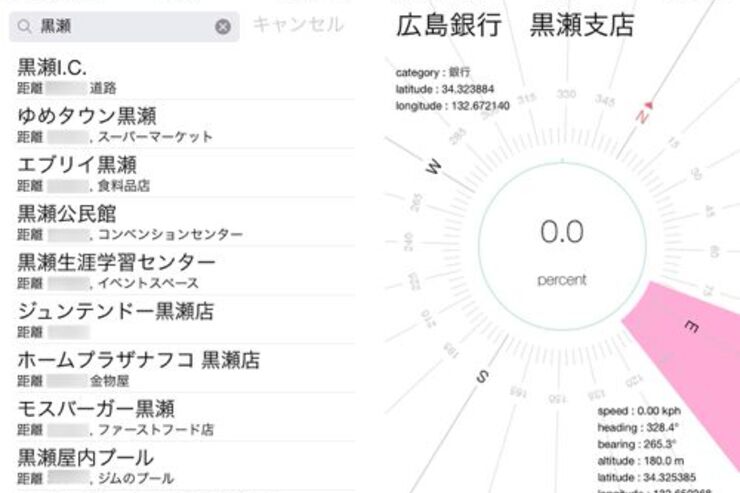
Task: Select the ゆめタウン黒瀬 result
Action: click(x=185, y=125)
